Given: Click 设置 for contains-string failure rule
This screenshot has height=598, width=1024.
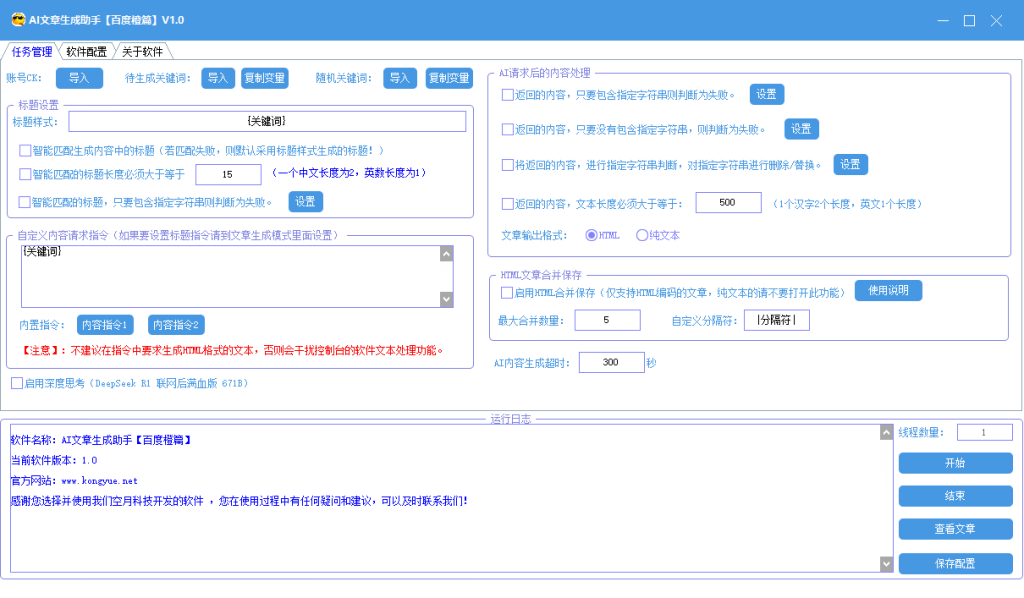Looking at the screenshot, I should [x=767, y=95].
